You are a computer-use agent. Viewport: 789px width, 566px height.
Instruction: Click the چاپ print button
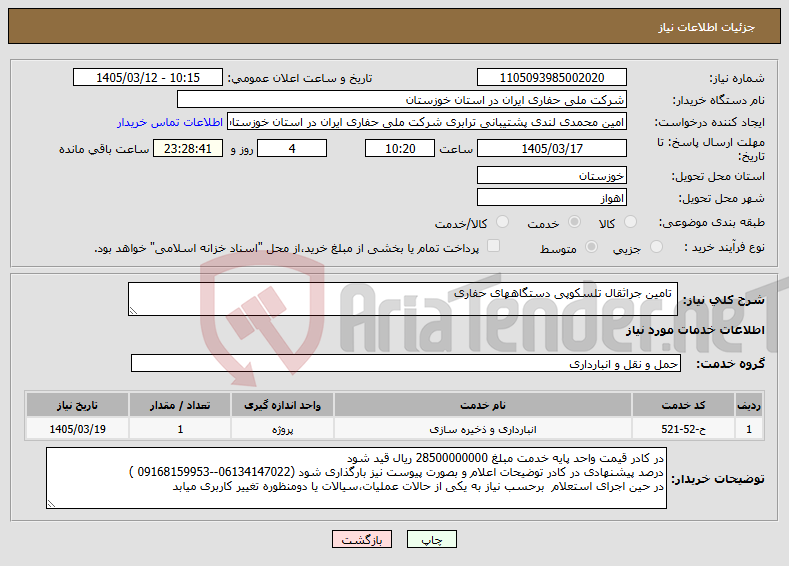pyautogui.click(x=432, y=539)
